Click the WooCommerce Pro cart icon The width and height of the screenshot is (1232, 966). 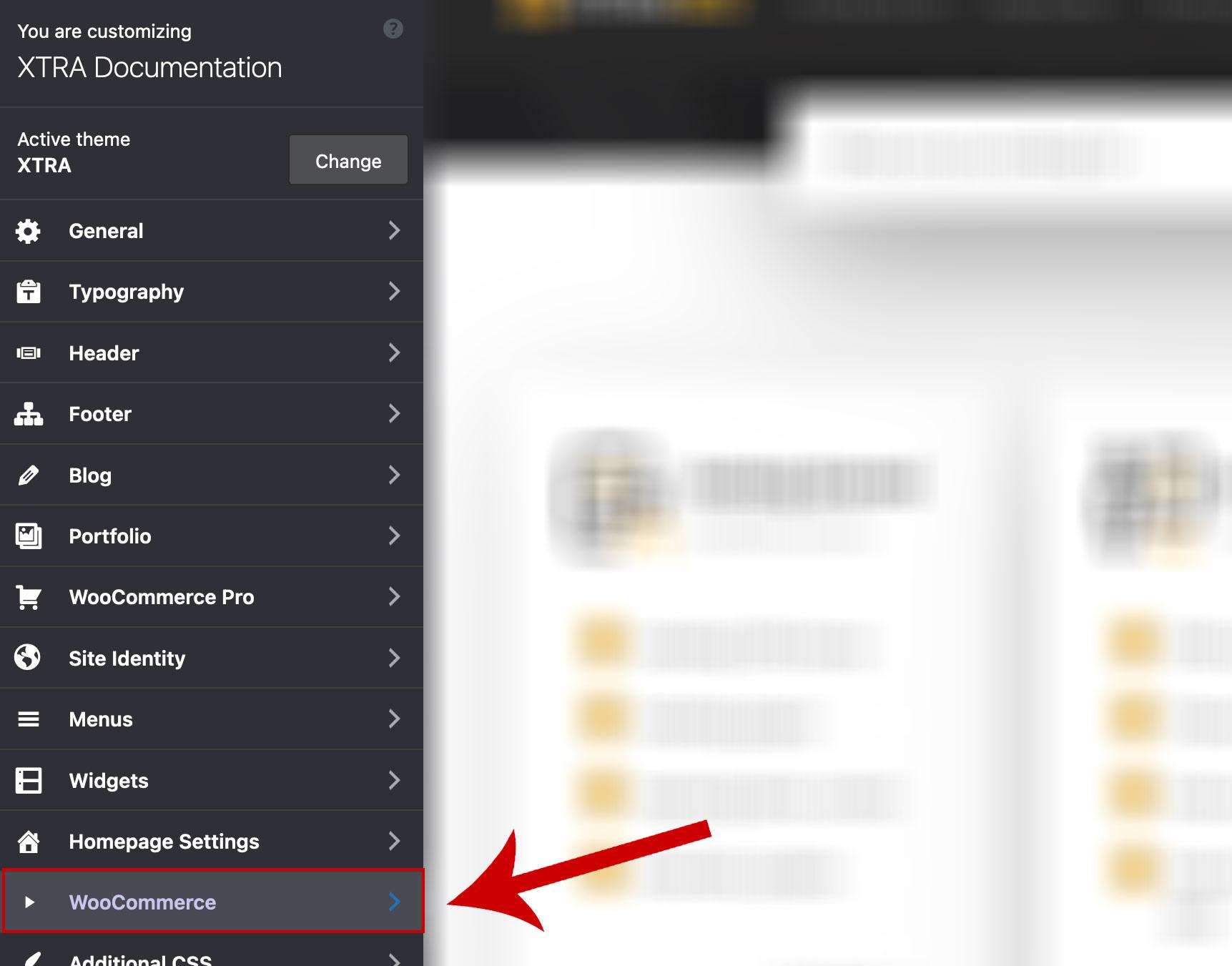click(28, 597)
